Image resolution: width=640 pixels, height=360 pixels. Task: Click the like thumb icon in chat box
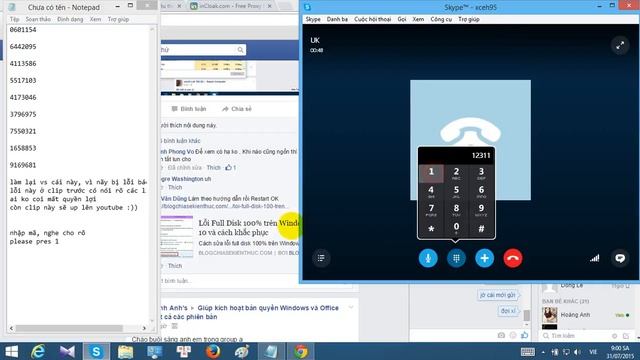pyautogui.click(x=524, y=335)
